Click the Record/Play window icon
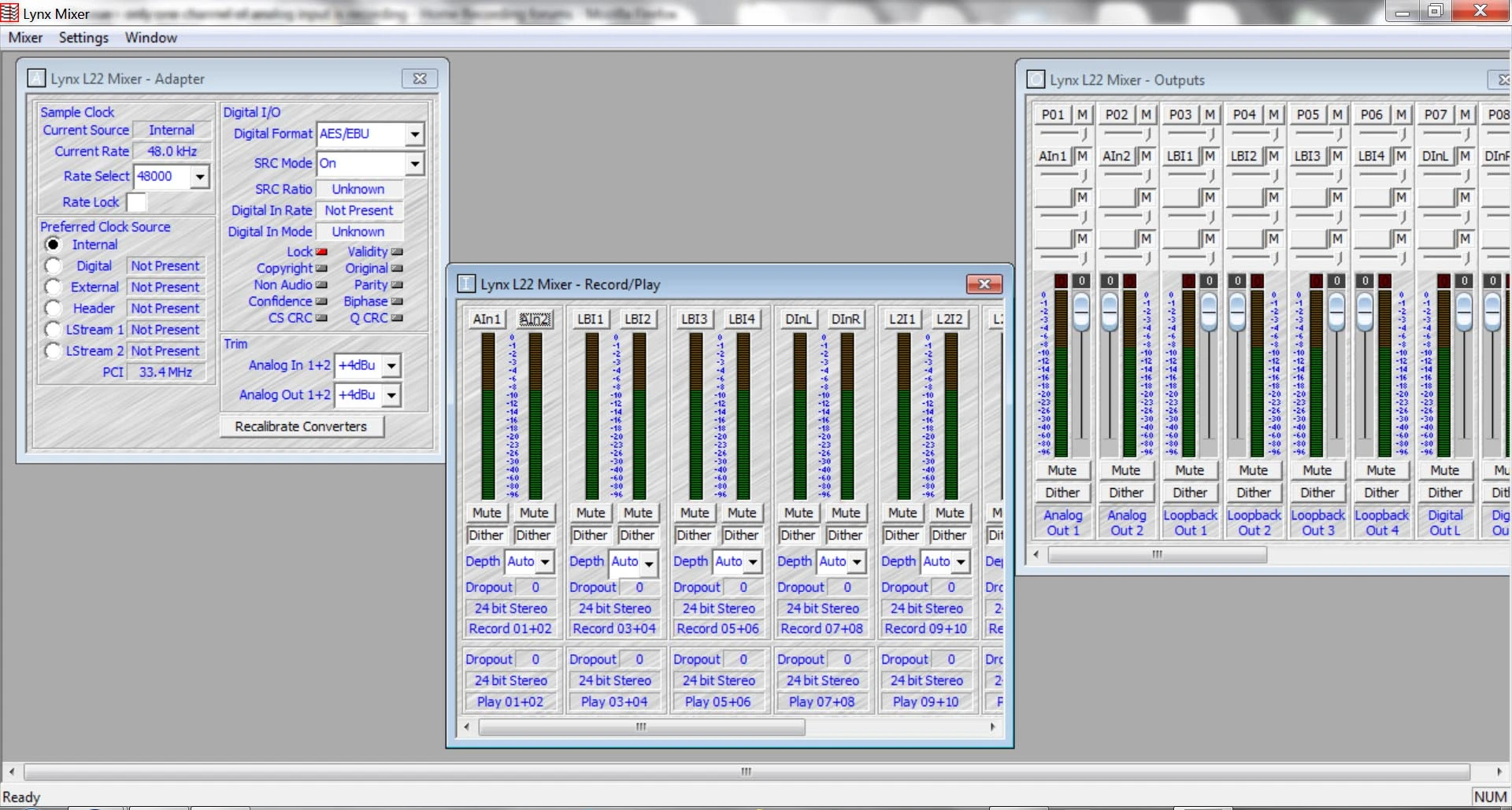The height and width of the screenshot is (810, 1512). [466, 283]
